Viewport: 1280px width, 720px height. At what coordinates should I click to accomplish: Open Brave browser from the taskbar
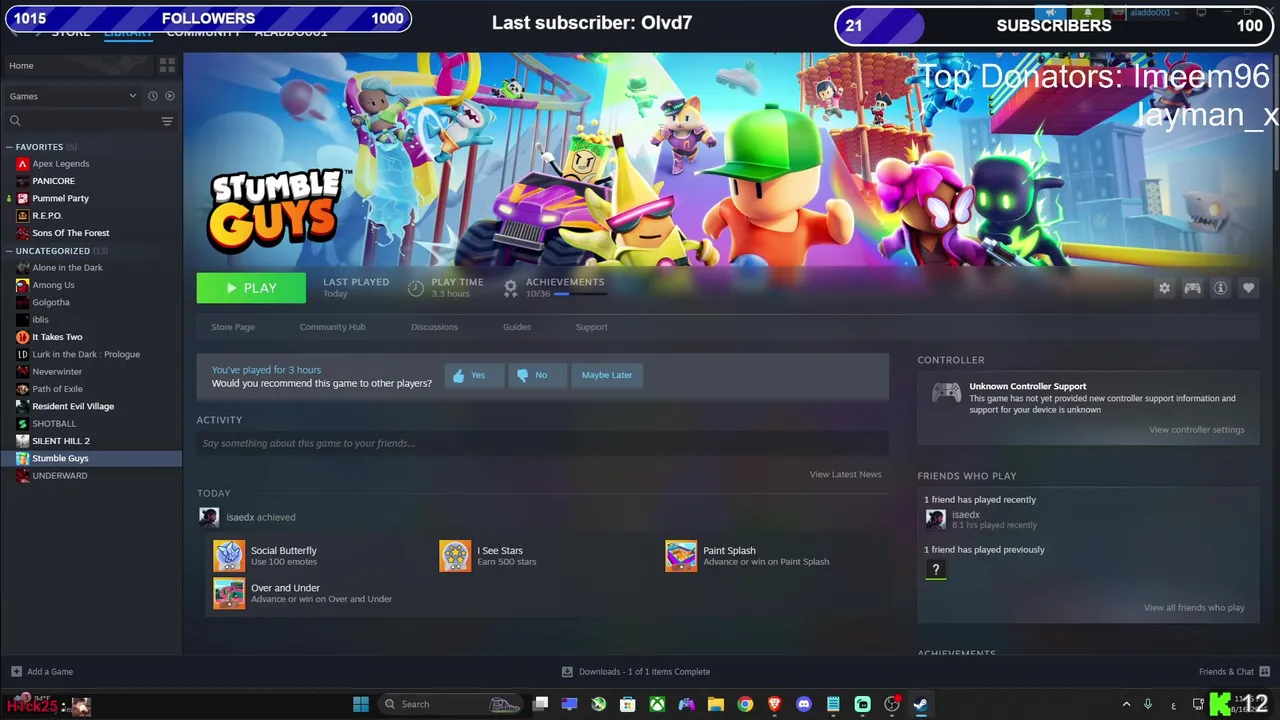coord(774,704)
